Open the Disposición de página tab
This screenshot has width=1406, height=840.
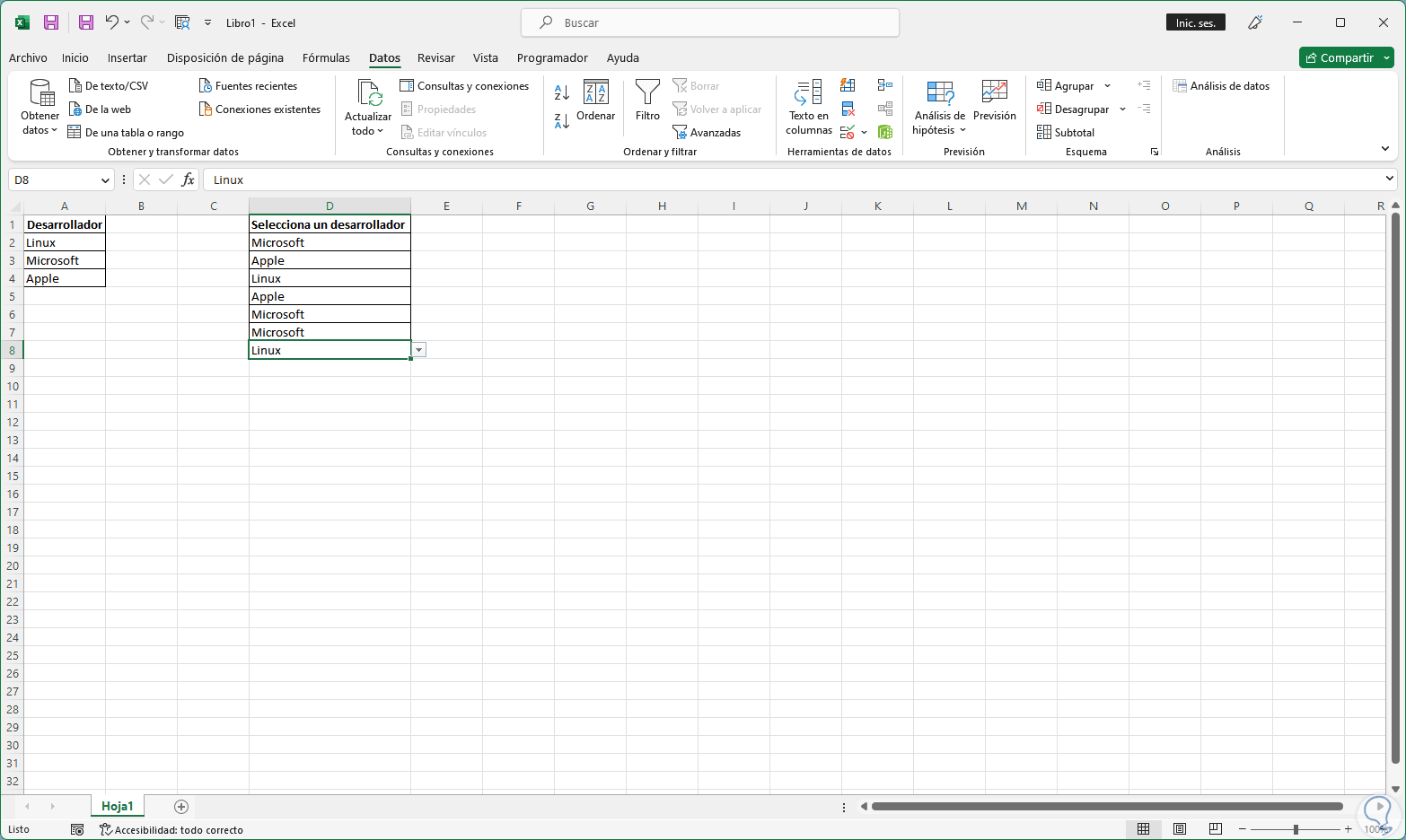click(225, 57)
